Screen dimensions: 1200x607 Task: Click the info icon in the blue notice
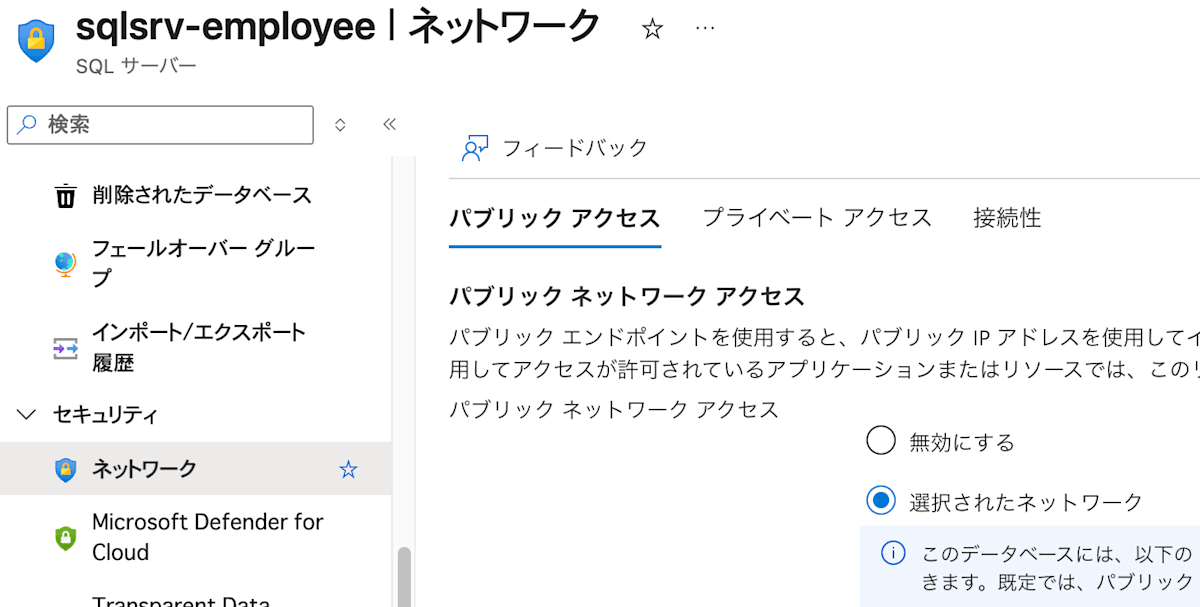pos(893,553)
